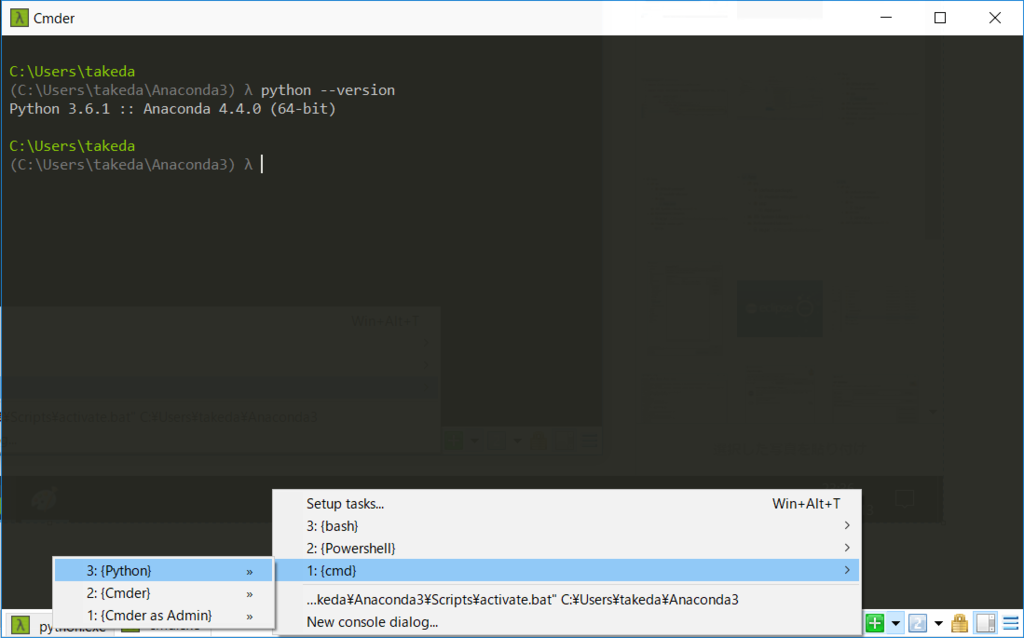
Task: Select the python.exe console tab
Action: 59,627
